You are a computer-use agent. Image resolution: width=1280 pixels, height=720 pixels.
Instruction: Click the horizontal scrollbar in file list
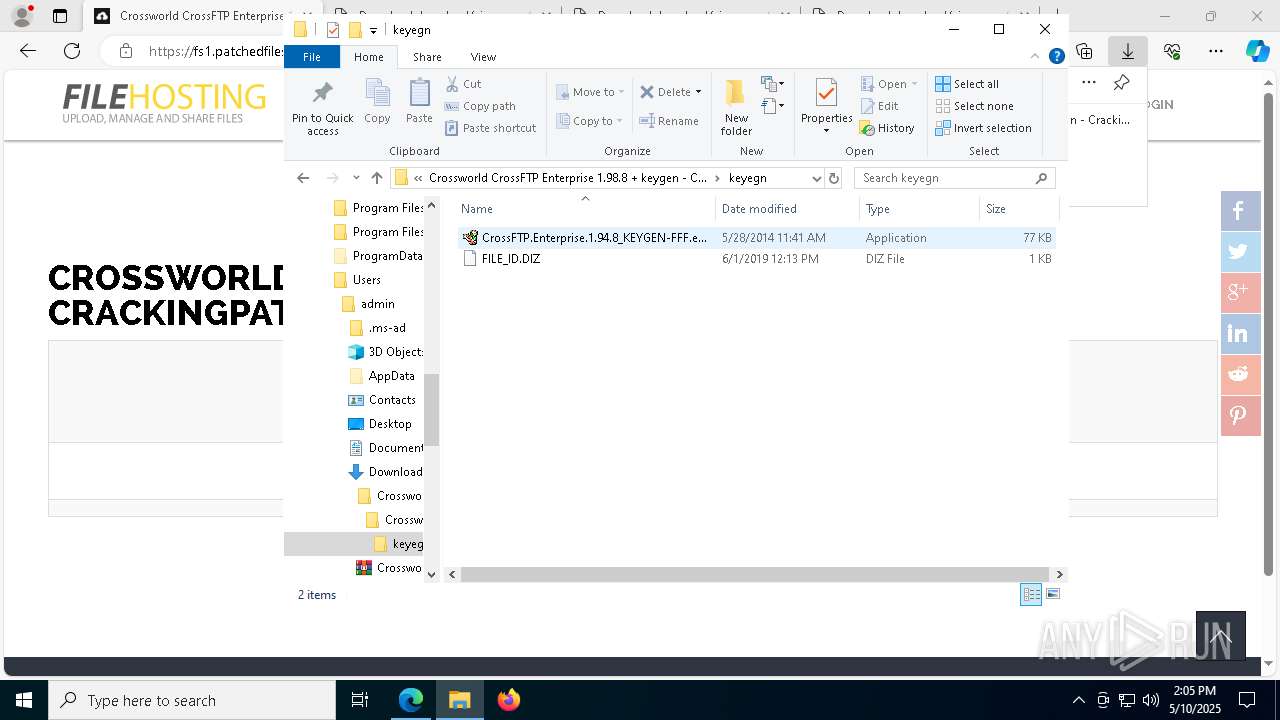755,574
